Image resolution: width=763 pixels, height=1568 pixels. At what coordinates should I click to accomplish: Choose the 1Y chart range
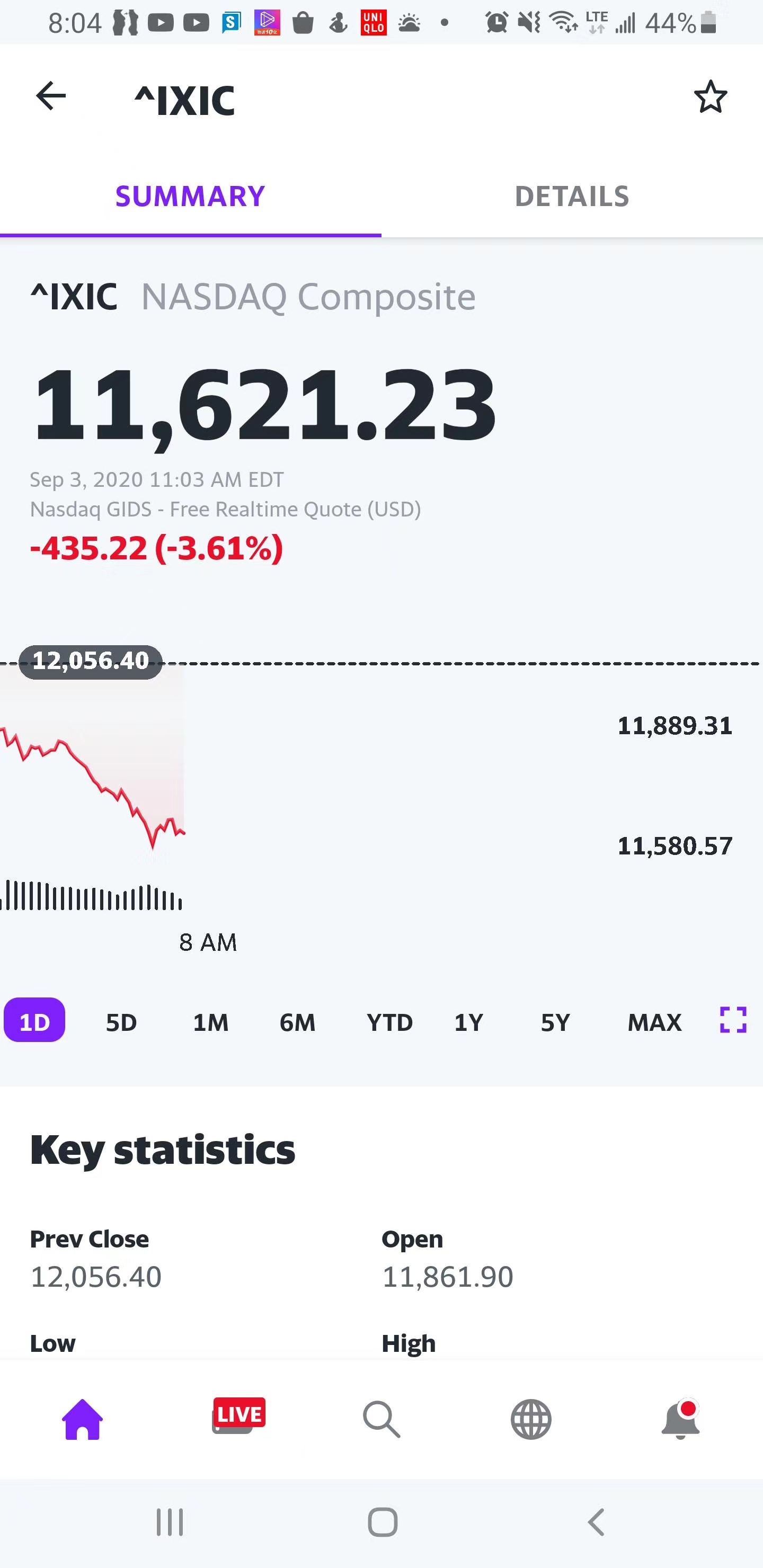(x=469, y=1022)
